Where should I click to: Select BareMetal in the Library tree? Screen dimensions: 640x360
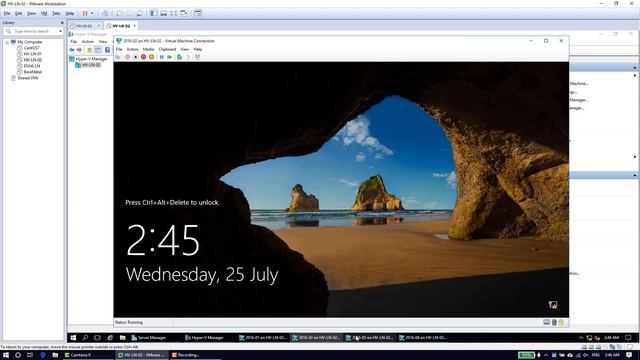click(33, 72)
